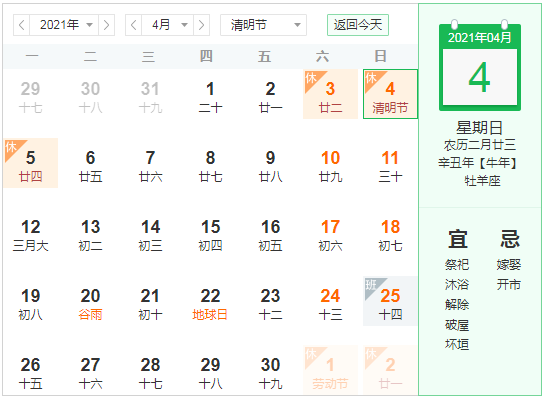Click 开市 under 忌 list
Viewport: 545px width, 398px height.
[x=509, y=285]
